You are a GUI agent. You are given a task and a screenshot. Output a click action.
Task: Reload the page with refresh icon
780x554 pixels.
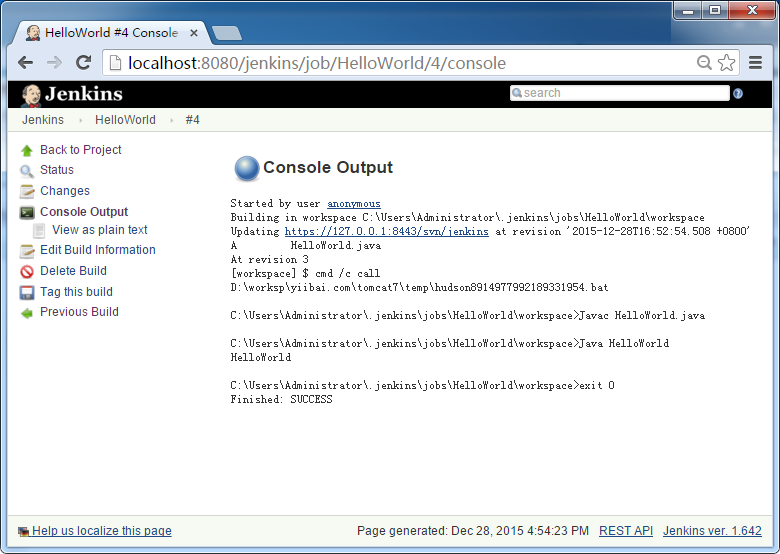(x=83, y=63)
